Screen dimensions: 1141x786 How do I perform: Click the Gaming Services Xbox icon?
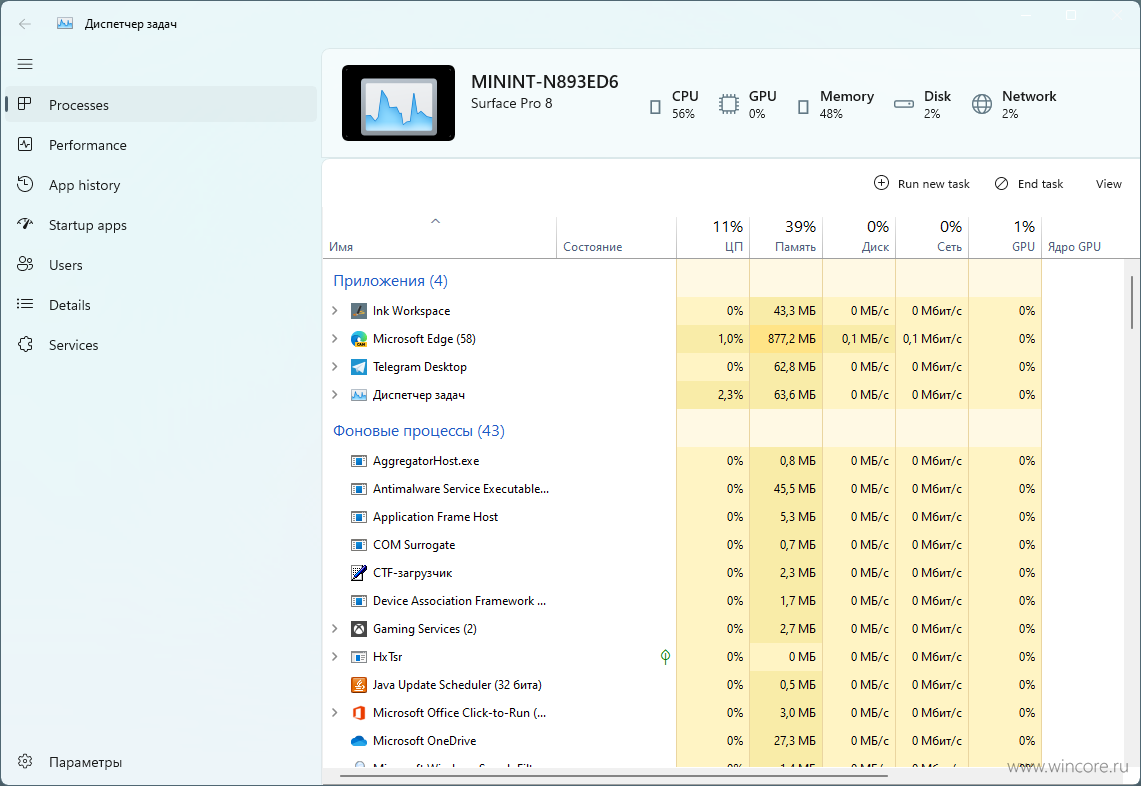point(359,629)
